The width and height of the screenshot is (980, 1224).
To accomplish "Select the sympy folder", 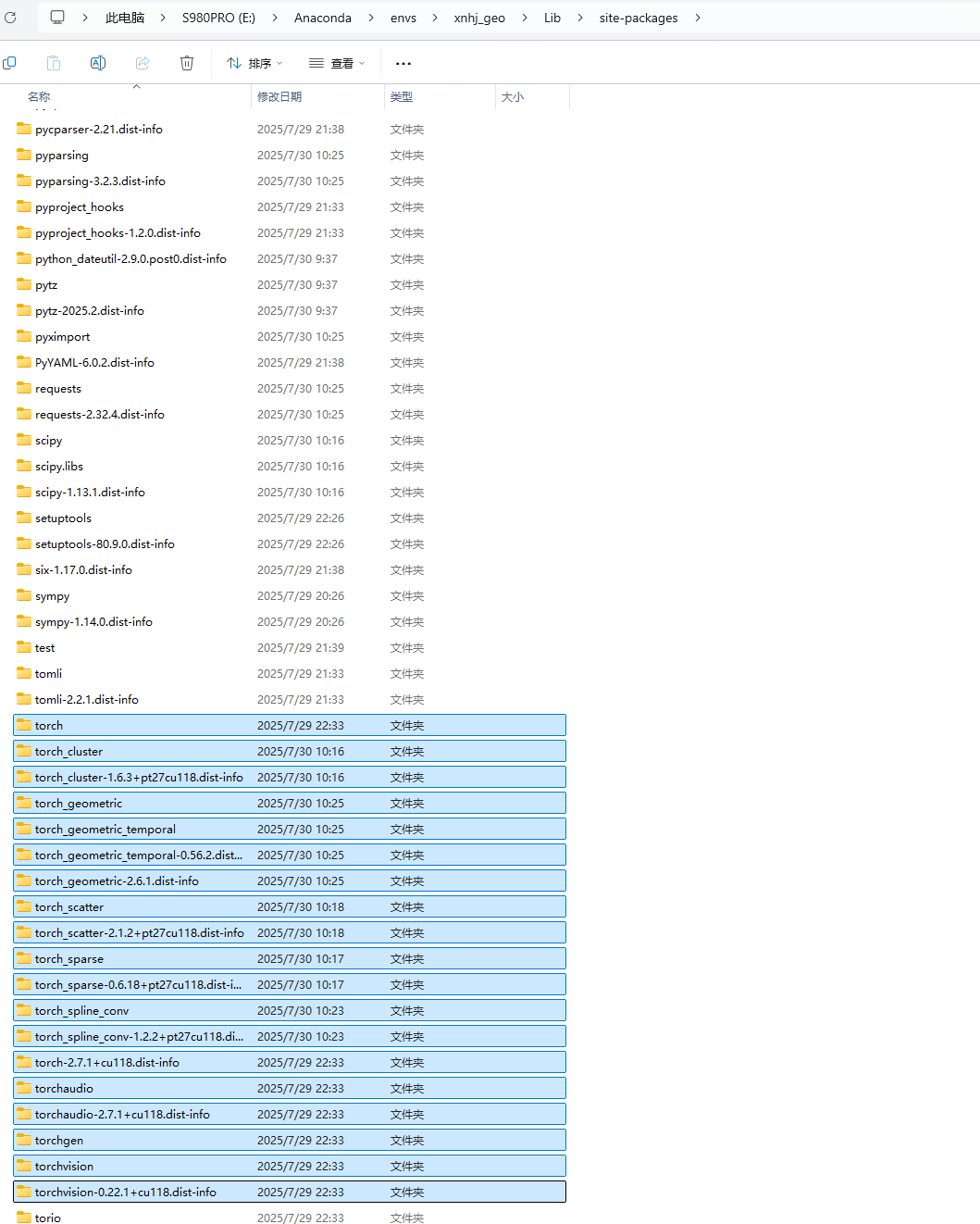I will tap(290, 596).
